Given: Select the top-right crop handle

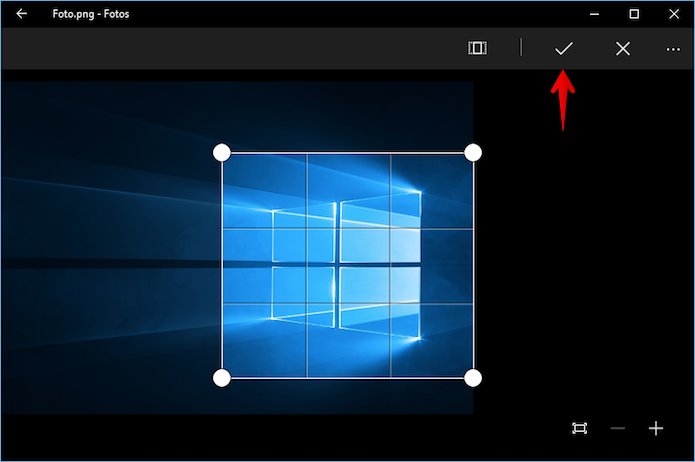Looking at the screenshot, I should click(473, 153).
